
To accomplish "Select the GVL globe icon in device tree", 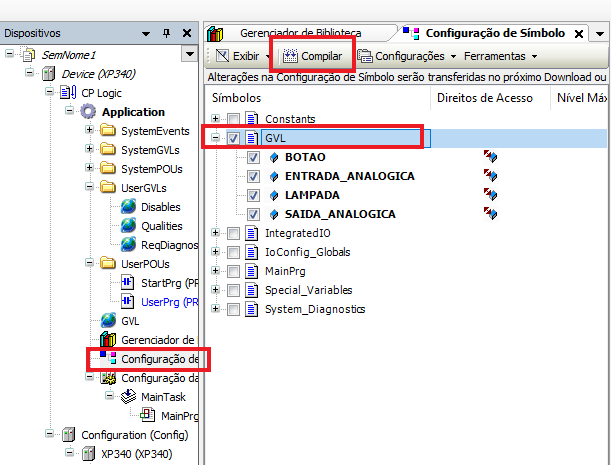I will pos(108,321).
